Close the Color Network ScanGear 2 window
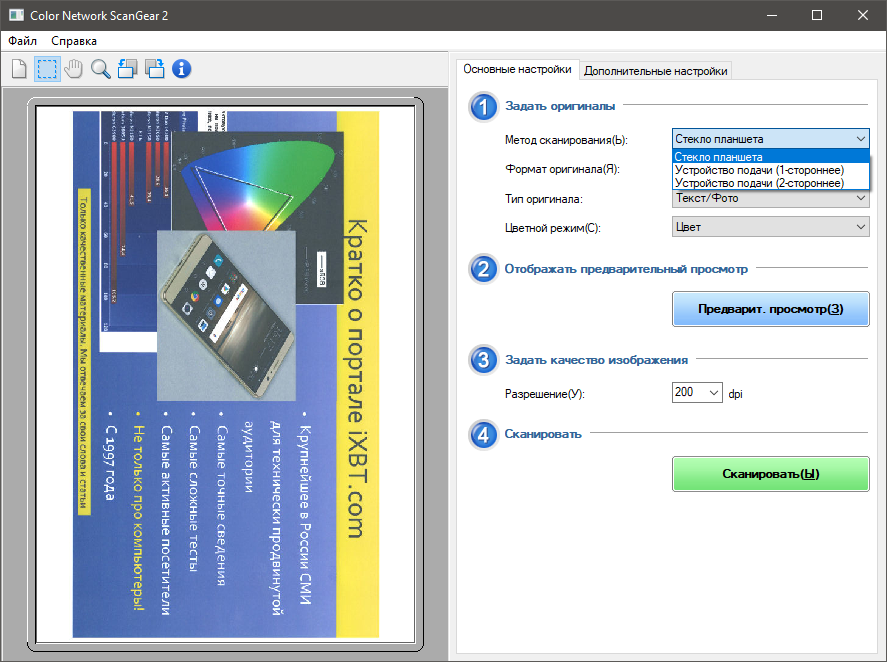Screen dimensions: 887x662 (863, 15)
